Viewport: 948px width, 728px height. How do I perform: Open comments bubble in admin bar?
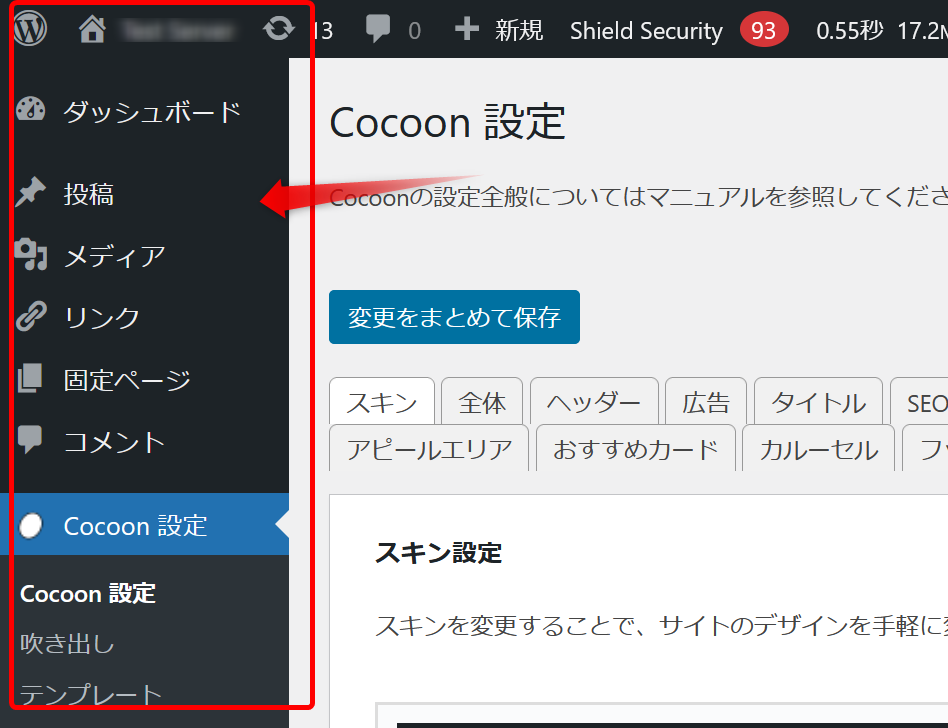(x=378, y=29)
